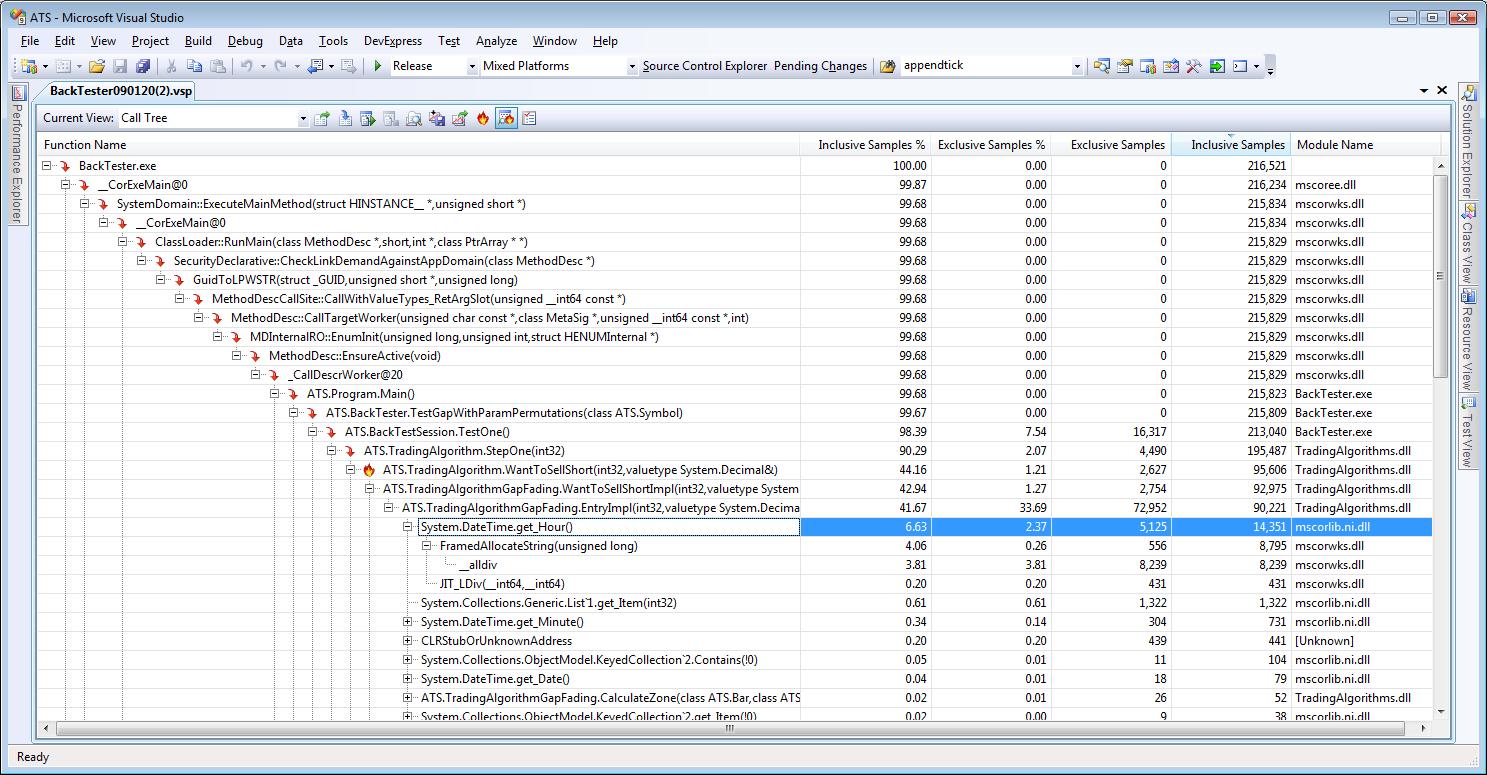Toggle hot path highlighting in the report toolbar
Screen dimensions: 1487x775
506,118
